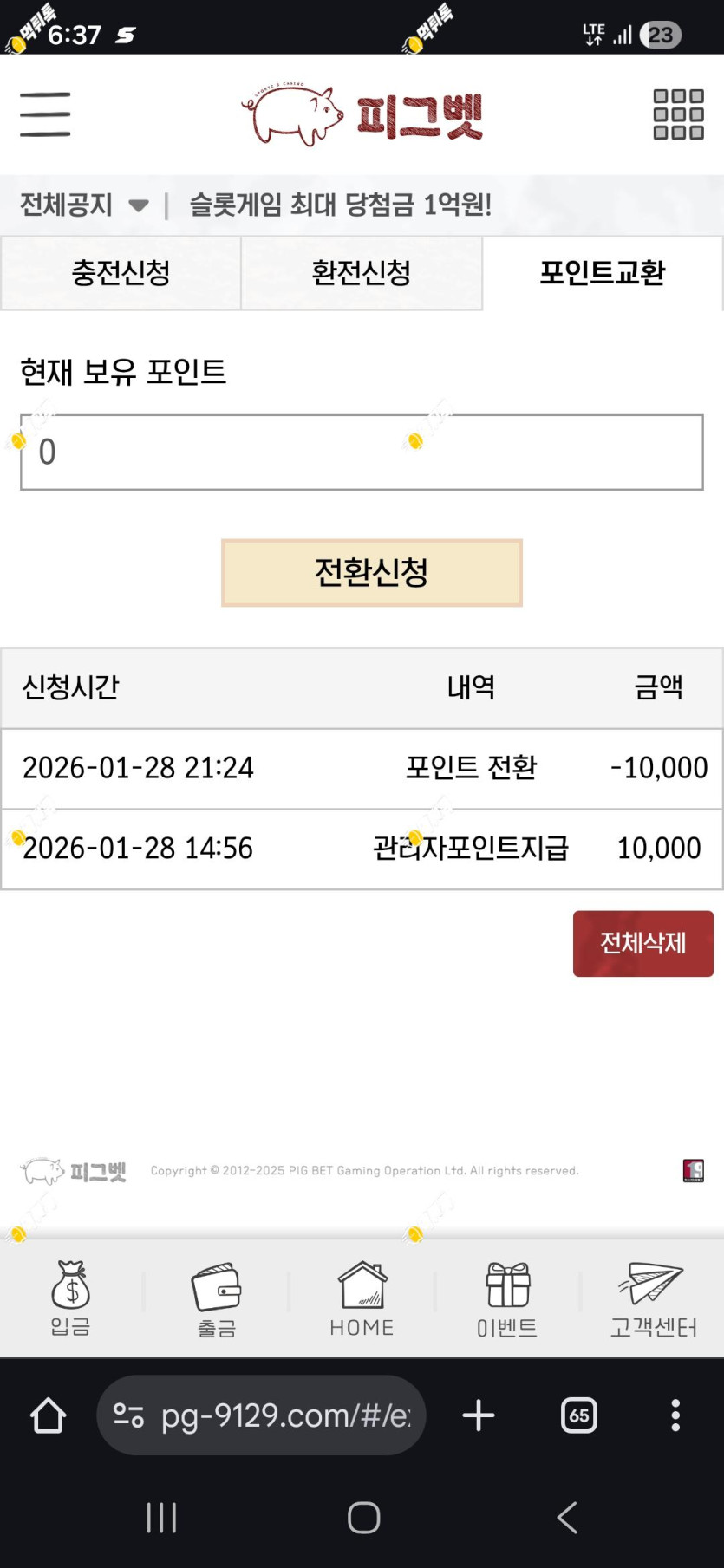
Task: Click the 전환신청 button
Action: pos(372,573)
